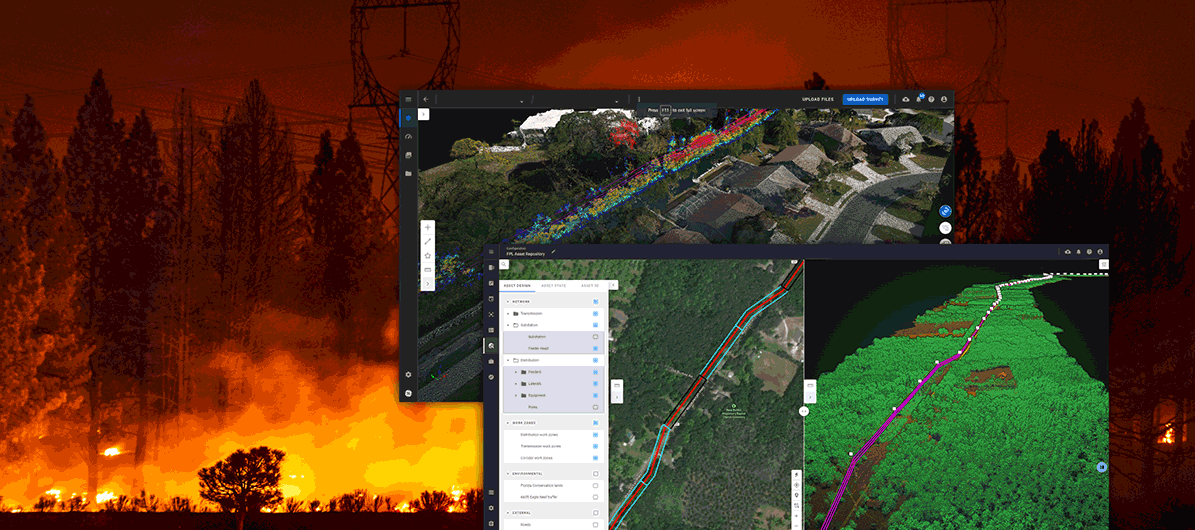
Task: Switch to the Asset State tab
Action: pyautogui.click(x=553, y=286)
